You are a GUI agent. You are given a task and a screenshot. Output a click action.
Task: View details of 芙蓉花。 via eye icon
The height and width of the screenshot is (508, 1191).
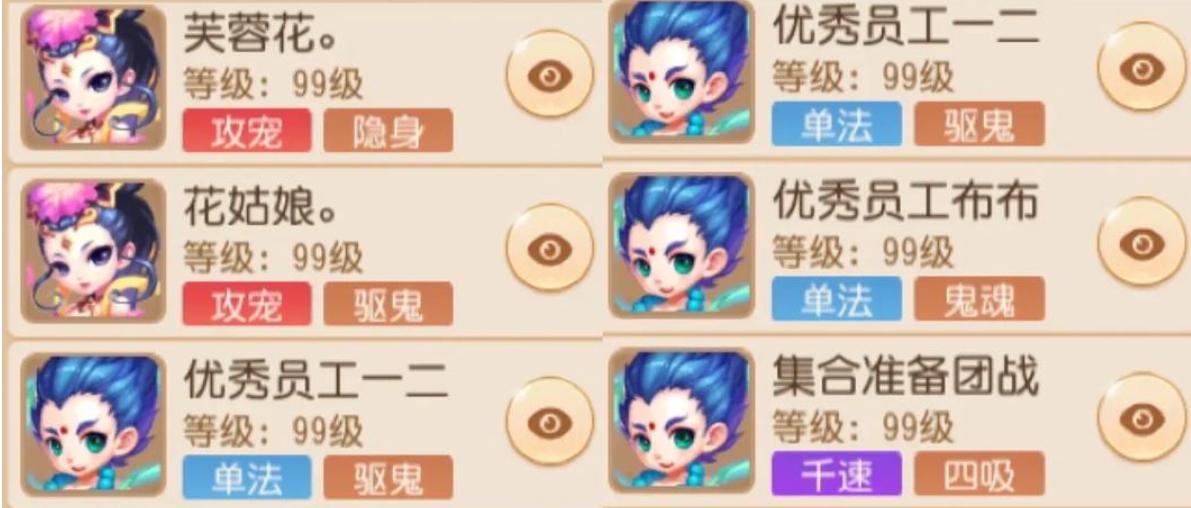[550, 74]
